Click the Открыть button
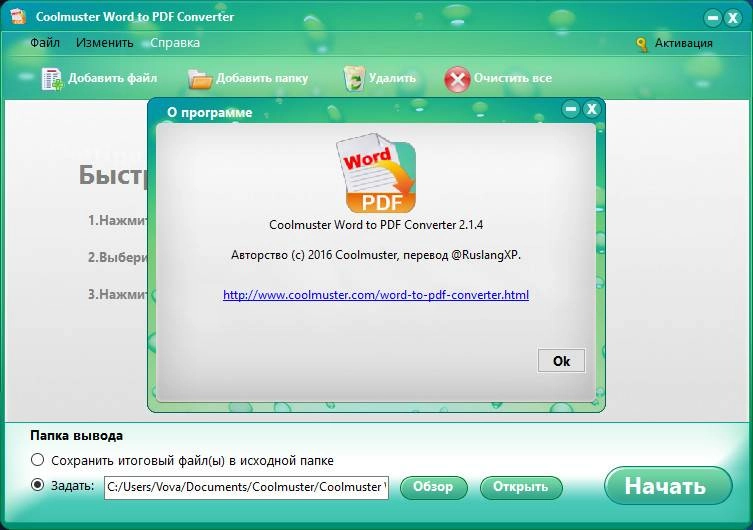This screenshot has width=753, height=530. tap(521, 487)
